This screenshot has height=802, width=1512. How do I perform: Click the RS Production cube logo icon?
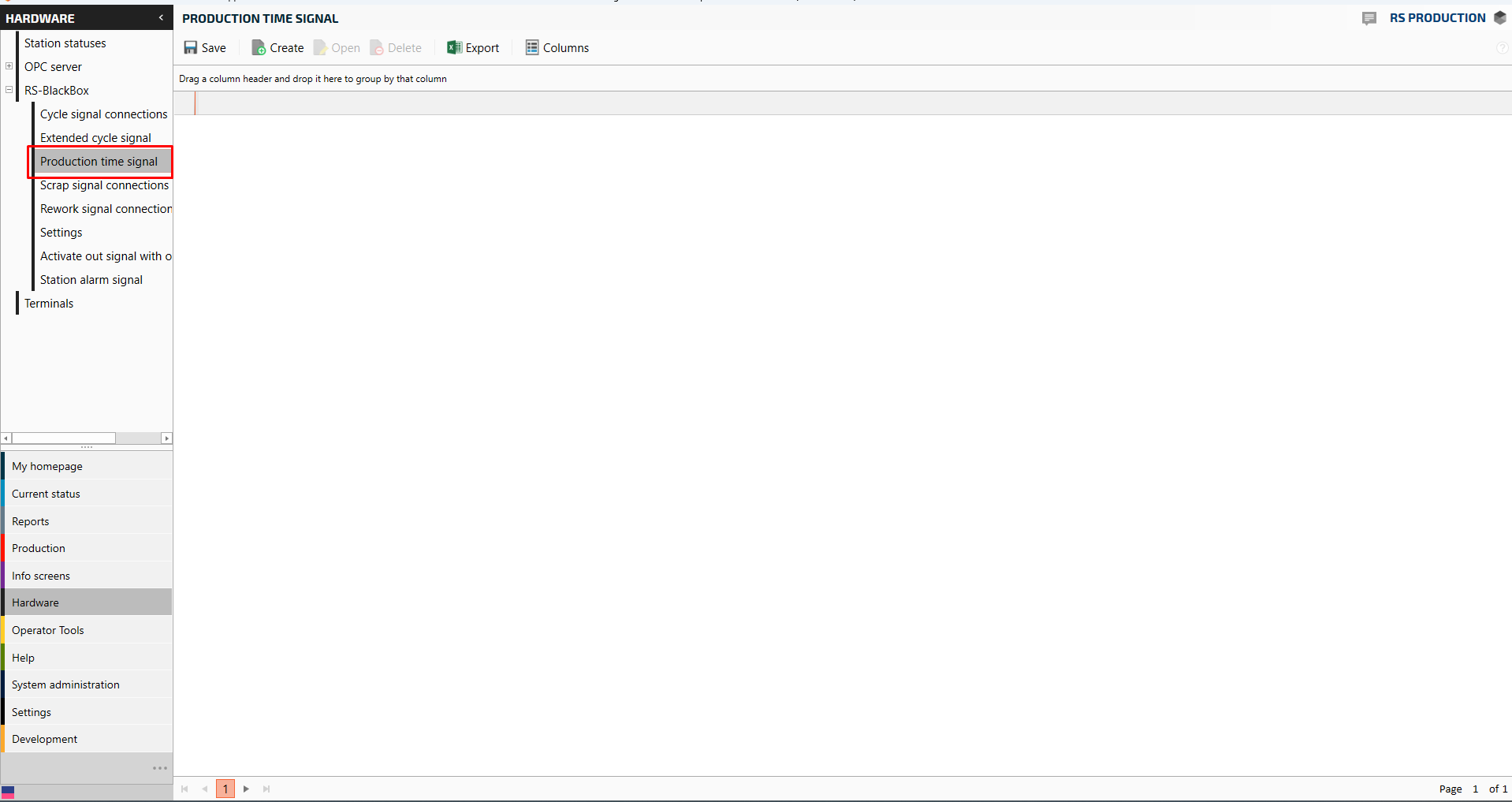[1499, 18]
